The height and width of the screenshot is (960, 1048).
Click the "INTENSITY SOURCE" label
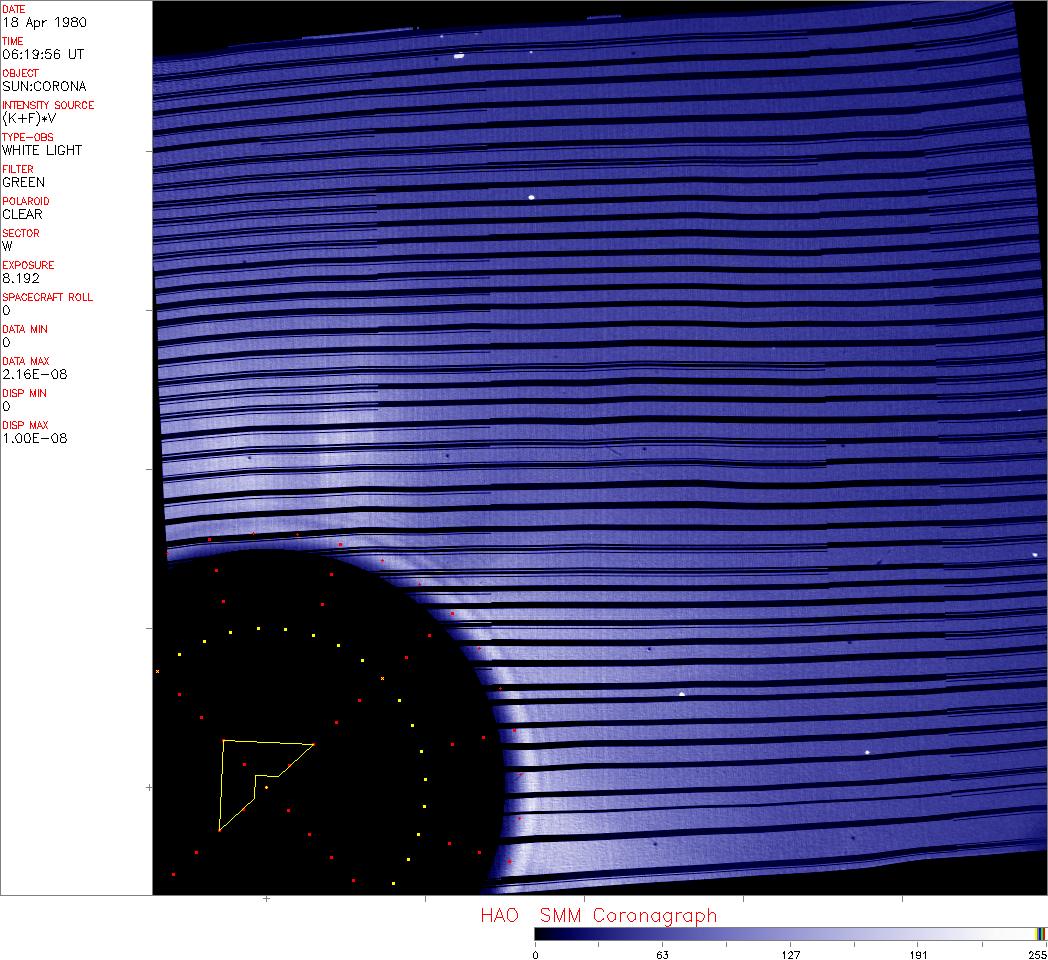pyautogui.click(x=48, y=105)
